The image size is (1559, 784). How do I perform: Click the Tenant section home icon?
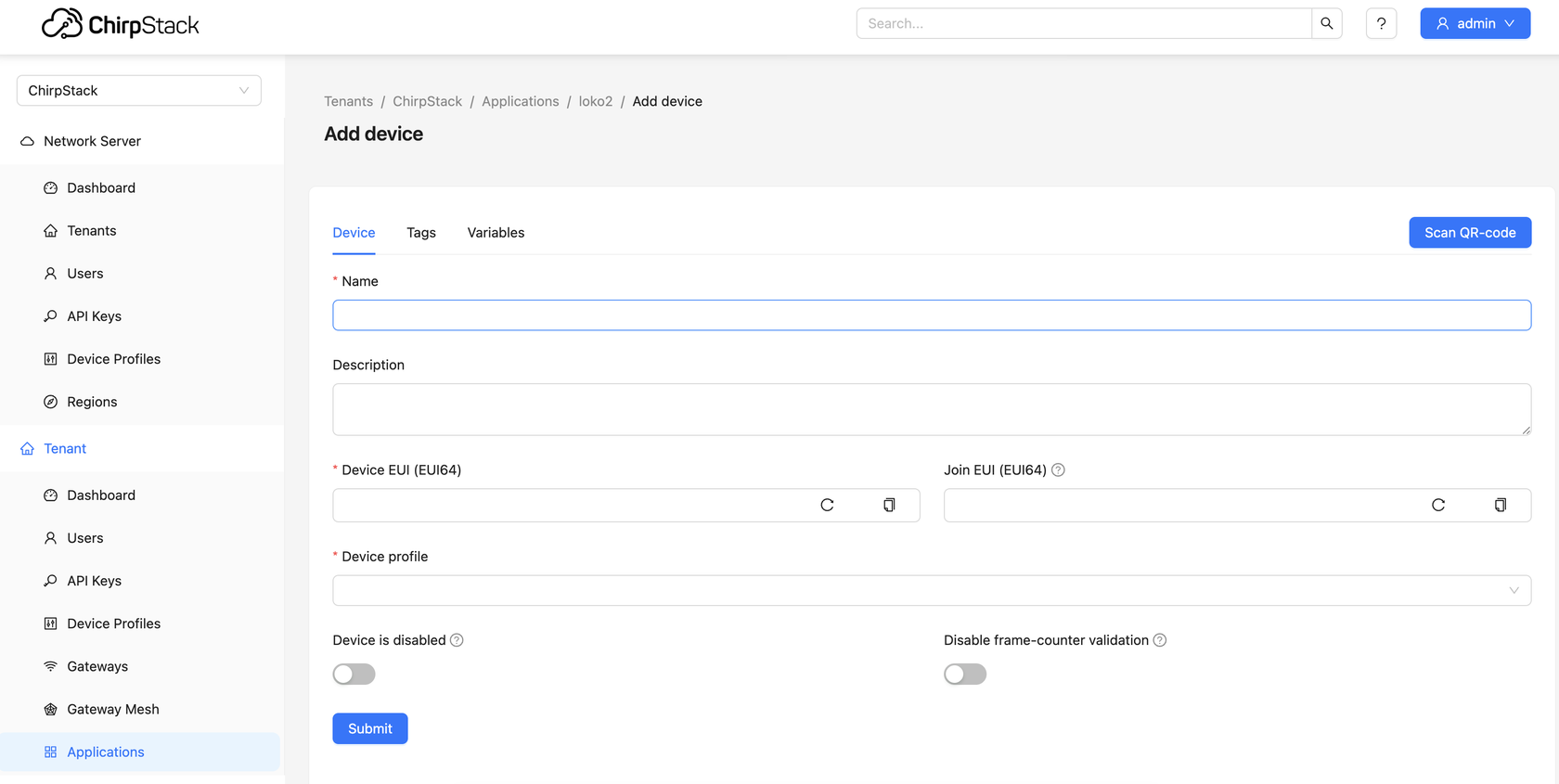pyautogui.click(x=28, y=448)
